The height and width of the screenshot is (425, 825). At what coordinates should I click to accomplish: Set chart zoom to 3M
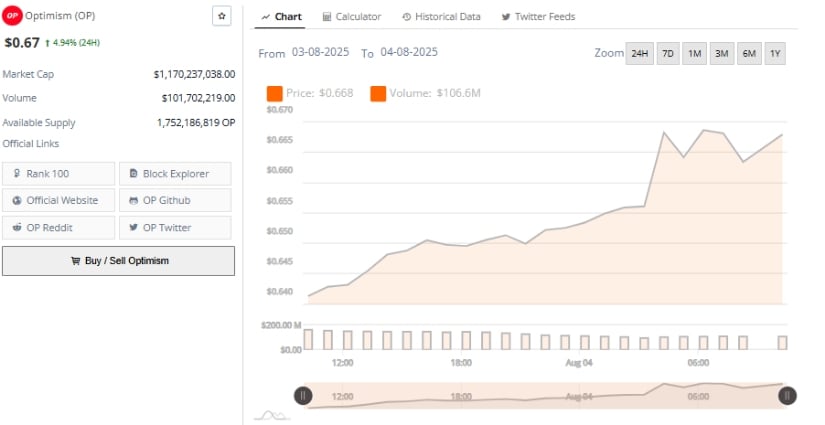pyautogui.click(x=722, y=54)
